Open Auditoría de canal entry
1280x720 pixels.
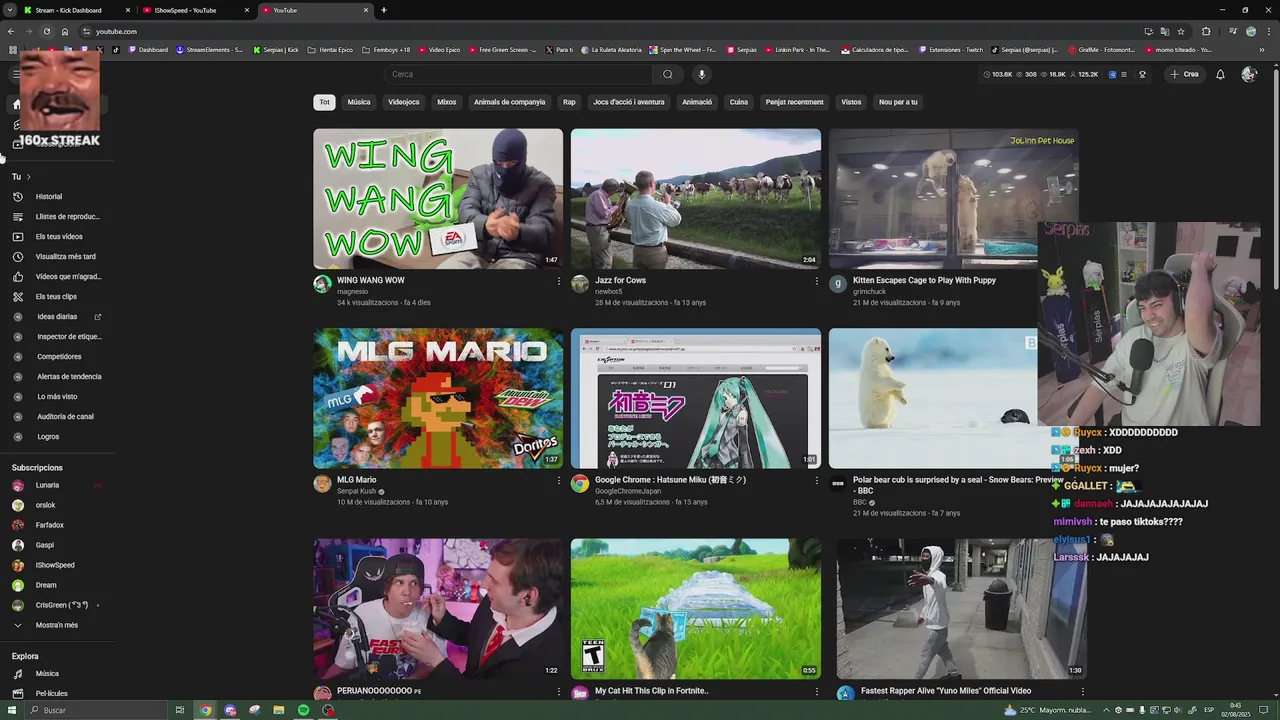(x=65, y=417)
